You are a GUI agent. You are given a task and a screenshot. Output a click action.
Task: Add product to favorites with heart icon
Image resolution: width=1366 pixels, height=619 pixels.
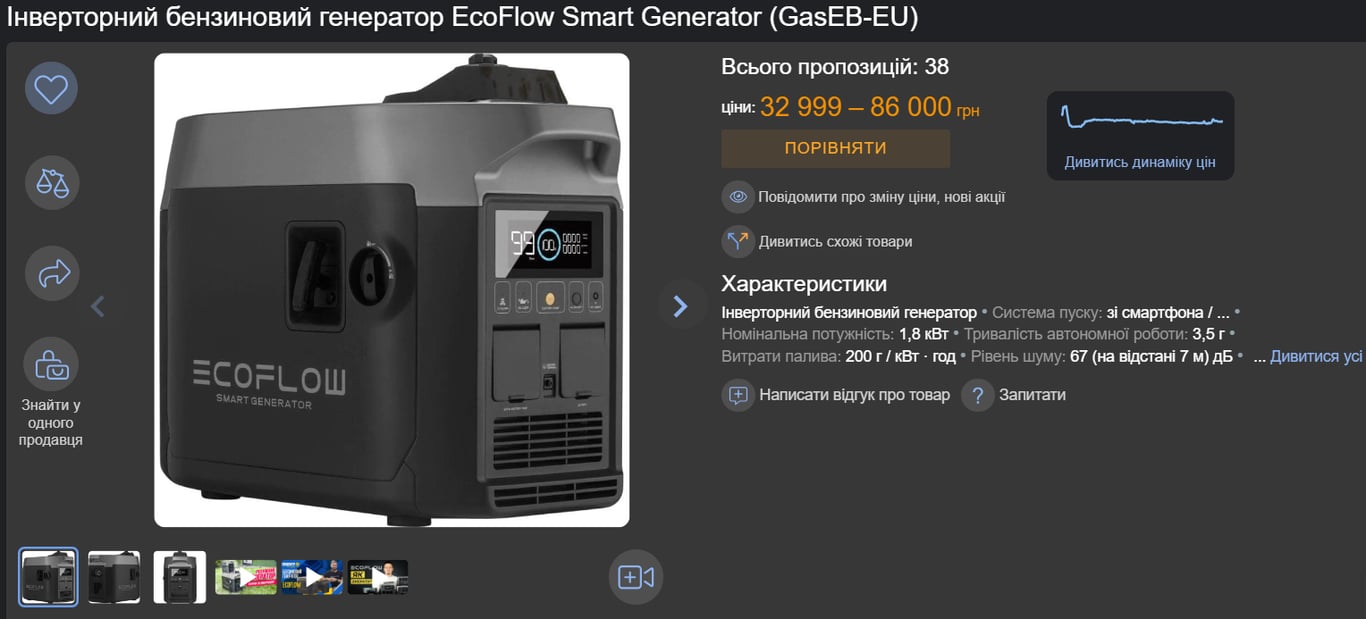coord(51,89)
